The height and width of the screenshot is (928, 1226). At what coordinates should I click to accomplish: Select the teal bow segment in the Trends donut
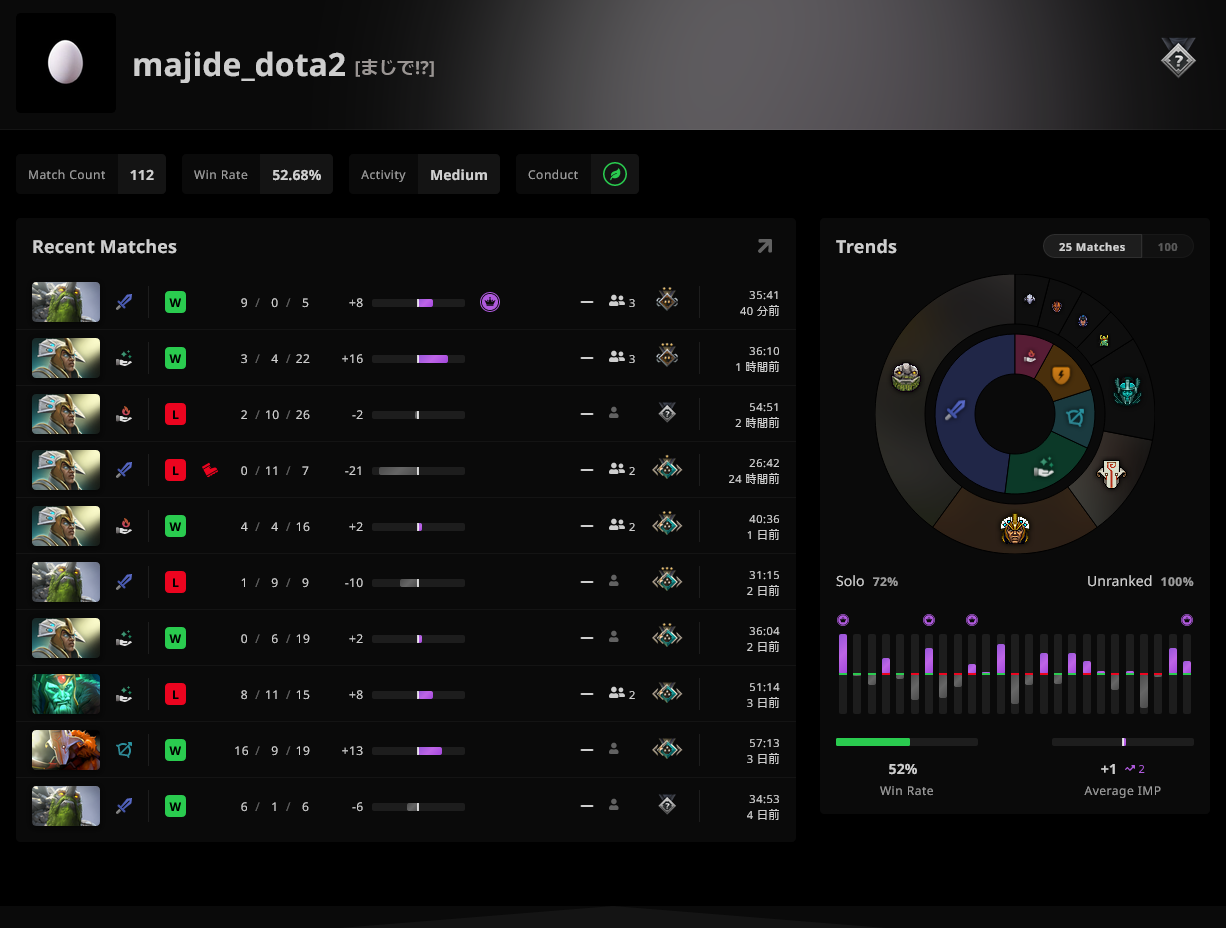(1075, 416)
